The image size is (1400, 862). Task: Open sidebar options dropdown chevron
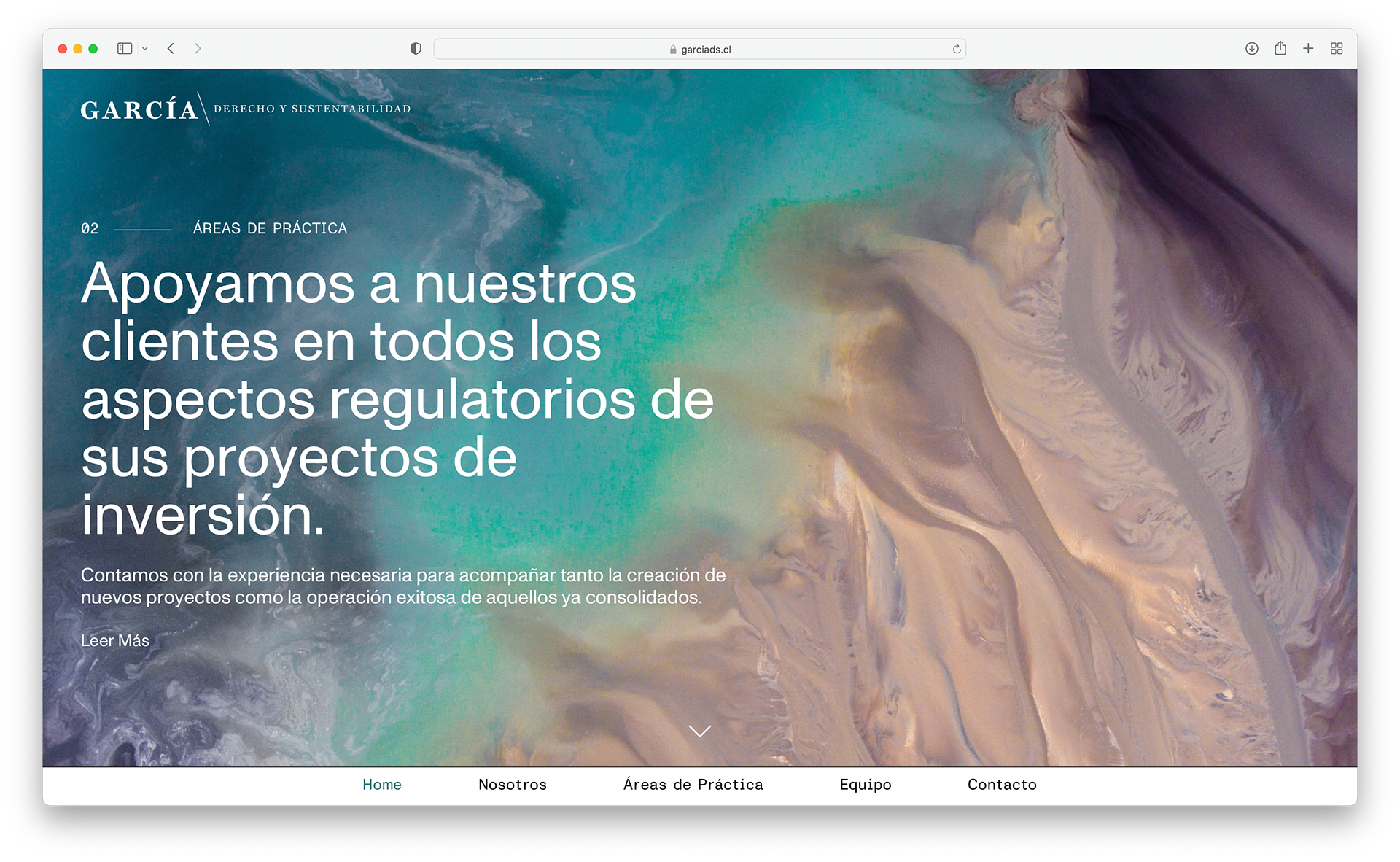145,49
